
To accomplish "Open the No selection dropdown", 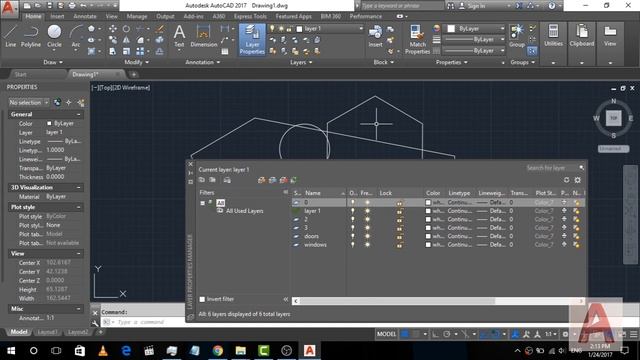I will coord(29,102).
